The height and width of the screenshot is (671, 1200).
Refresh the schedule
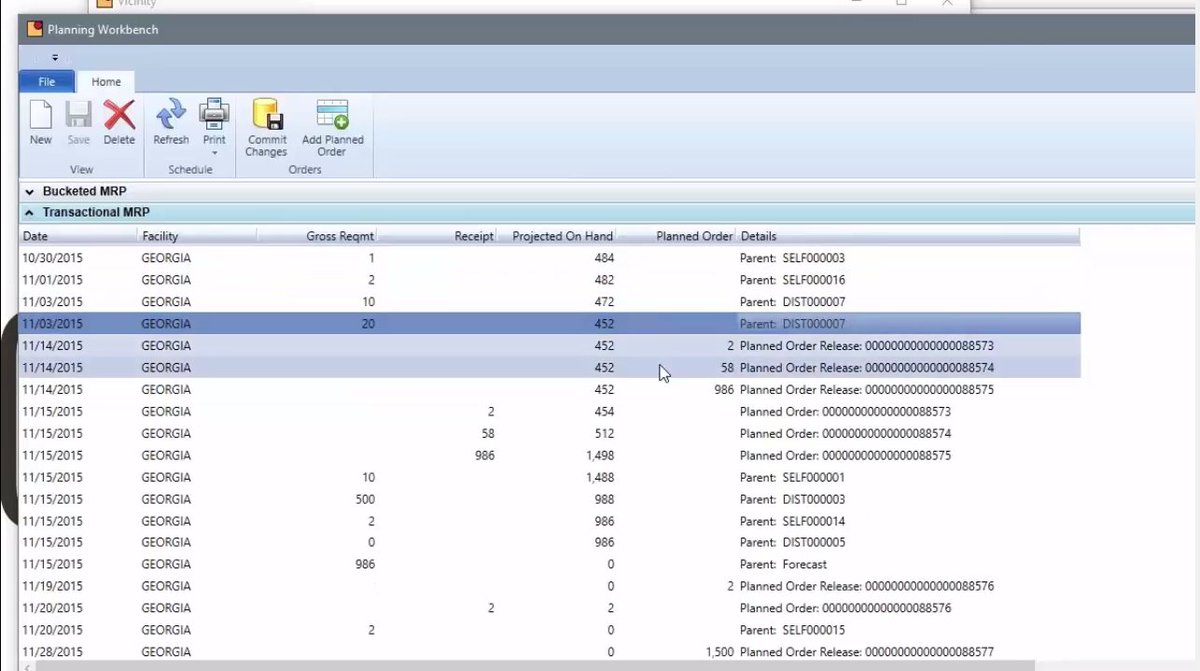click(x=171, y=123)
